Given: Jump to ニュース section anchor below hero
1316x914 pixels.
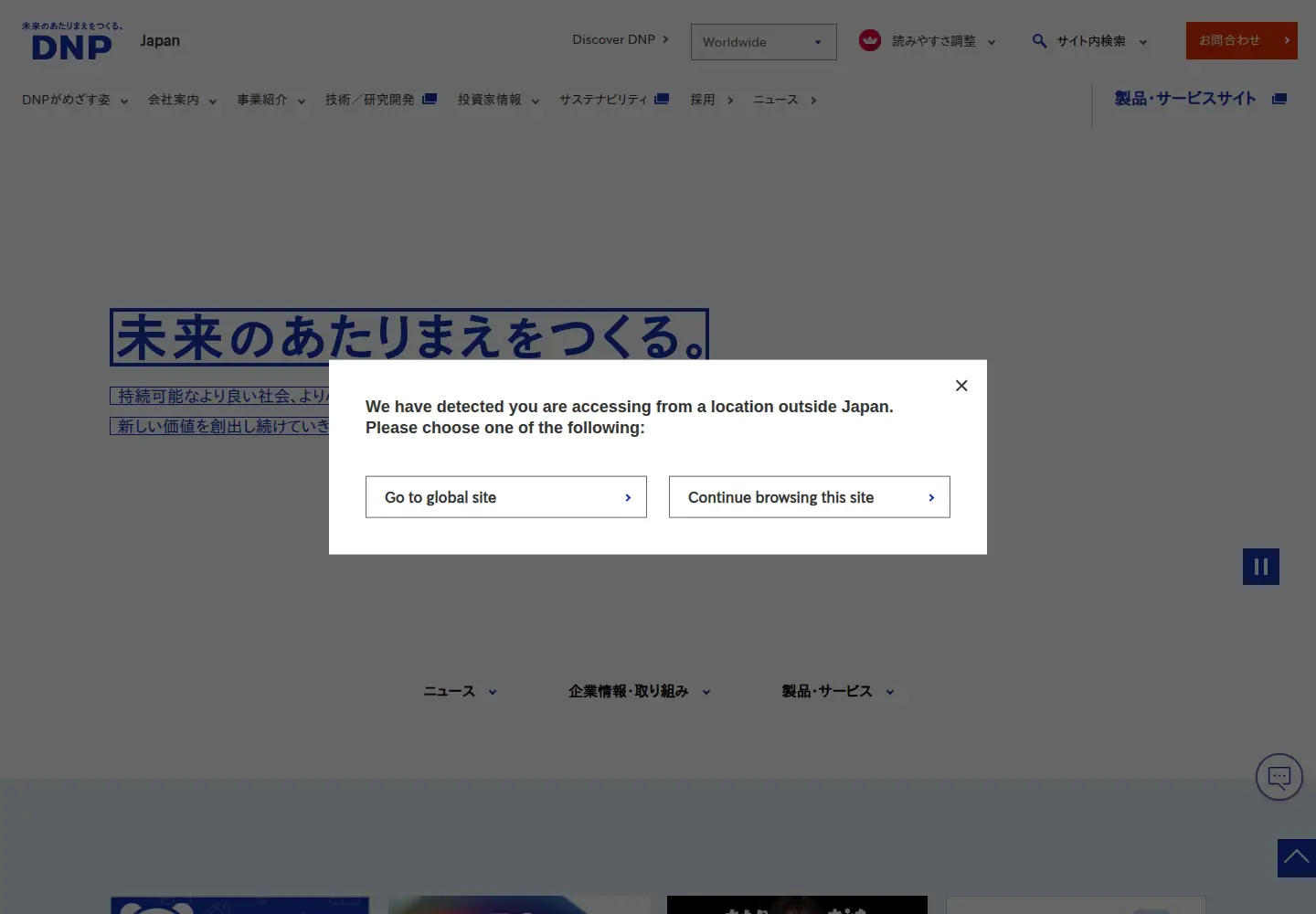Looking at the screenshot, I should pyautogui.click(x=460, y=692).
